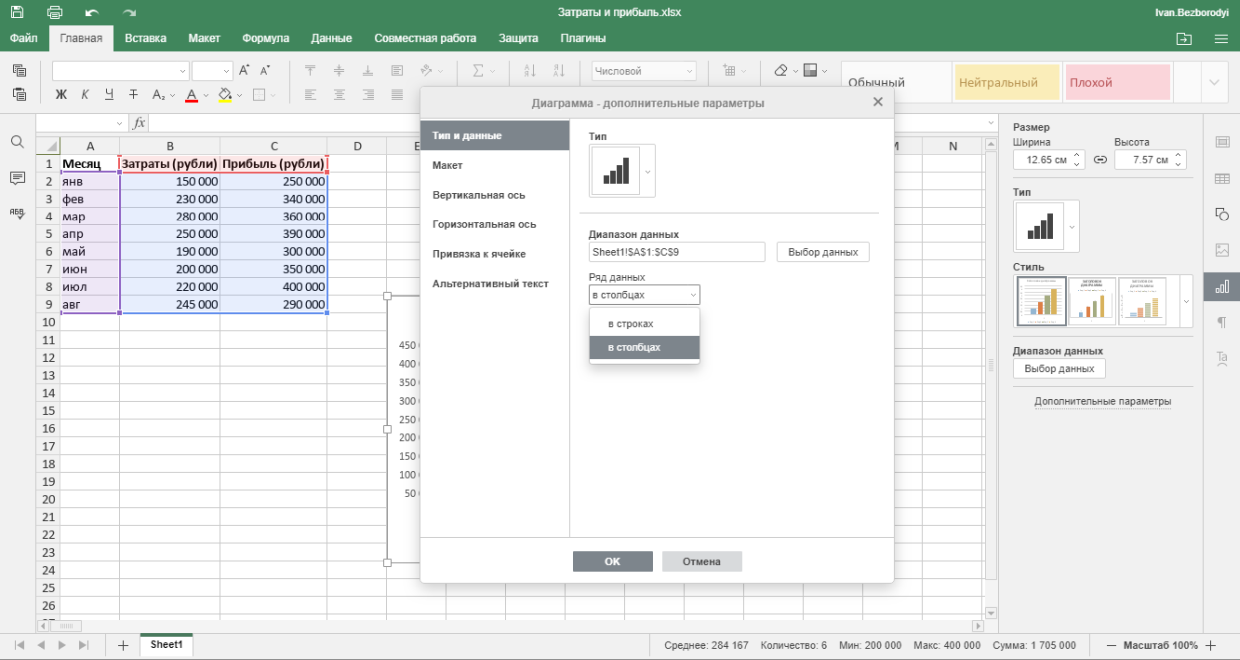This screenshot has width=1240, height=660.
Task: Select the 'Плохой' cell style
Action: (1117, 82)
